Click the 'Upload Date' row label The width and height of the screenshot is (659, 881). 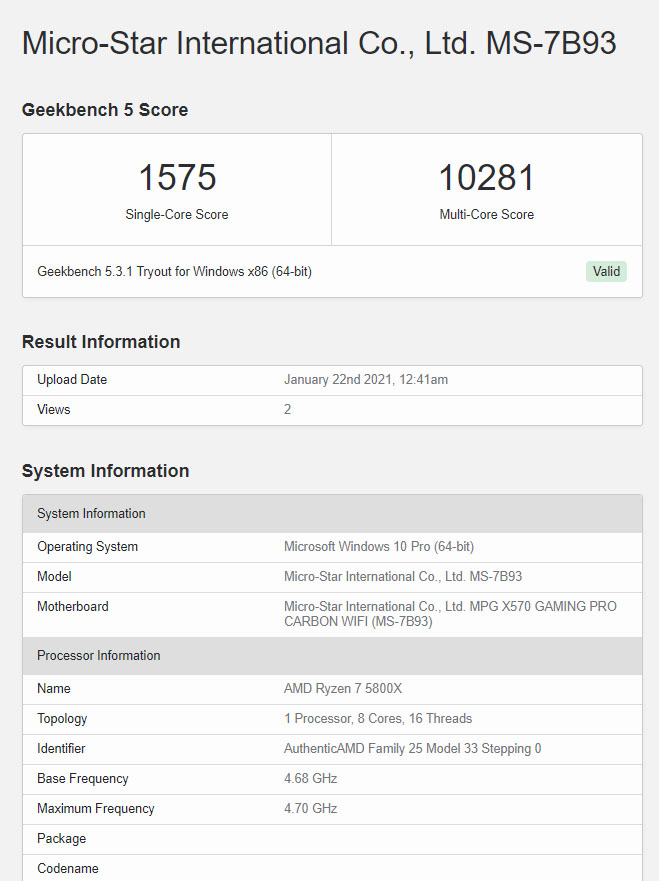[x=72, y=380]
